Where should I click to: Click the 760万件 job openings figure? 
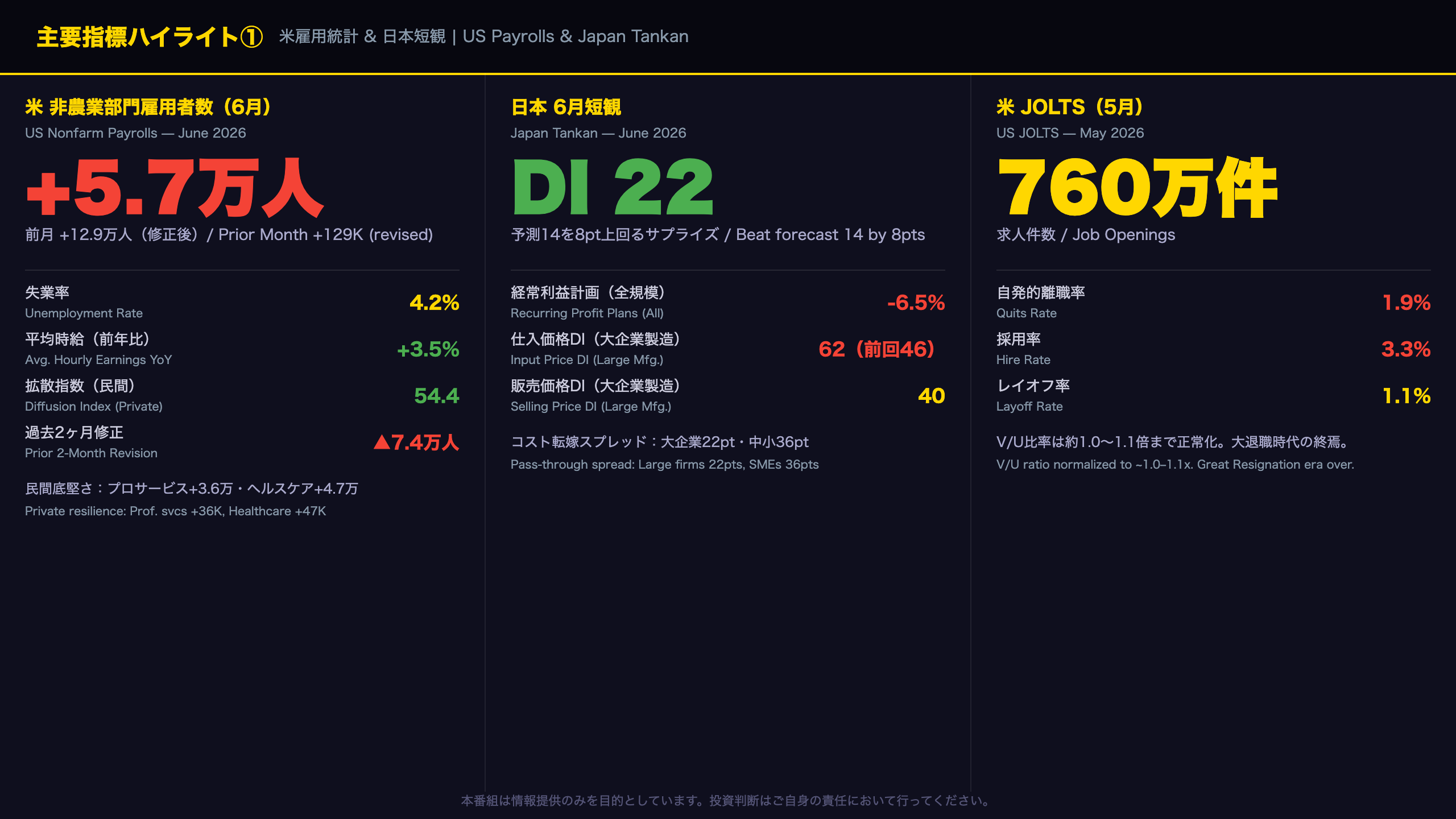point(1137,188)
